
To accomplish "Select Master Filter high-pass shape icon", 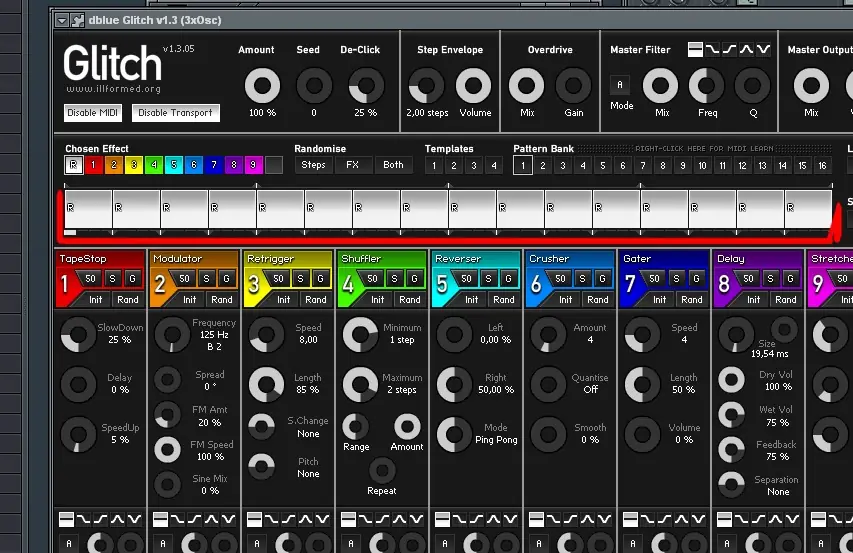I will [x=729, y=49].
